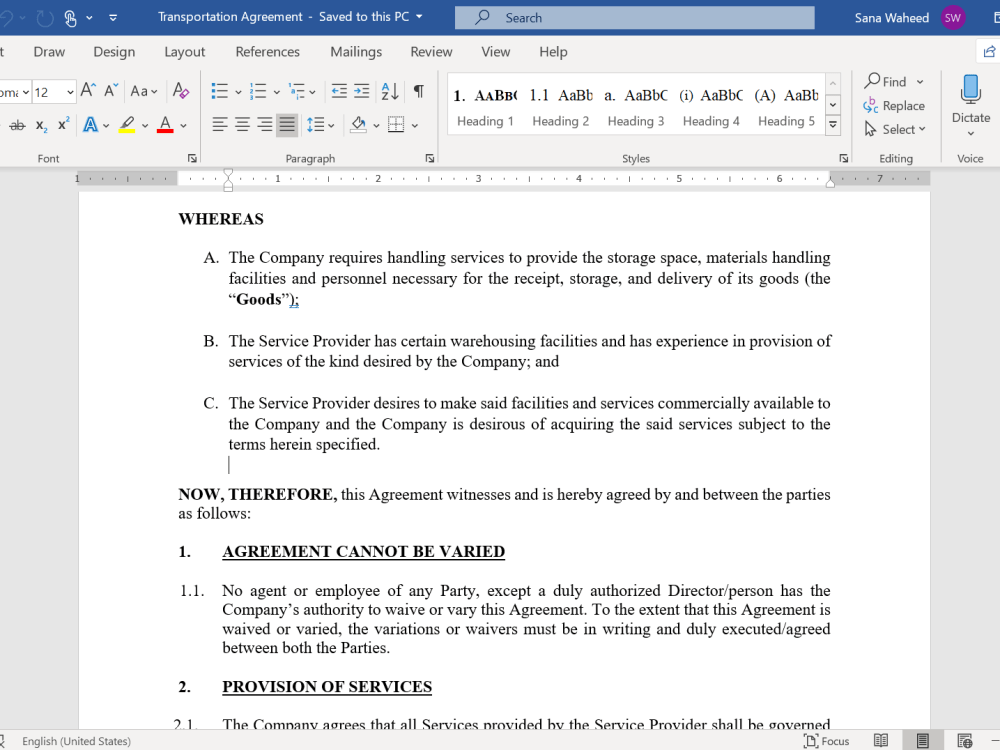Apply red font color
The image size is (1000, 750).
click(x=165, y=124)
